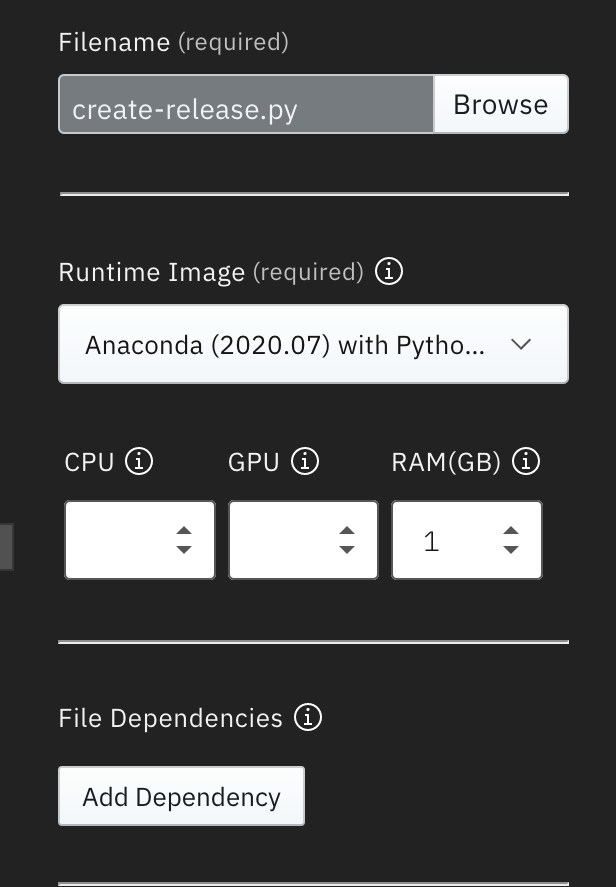Decrement the CPU value with the down arrow

tap(184, 551)
